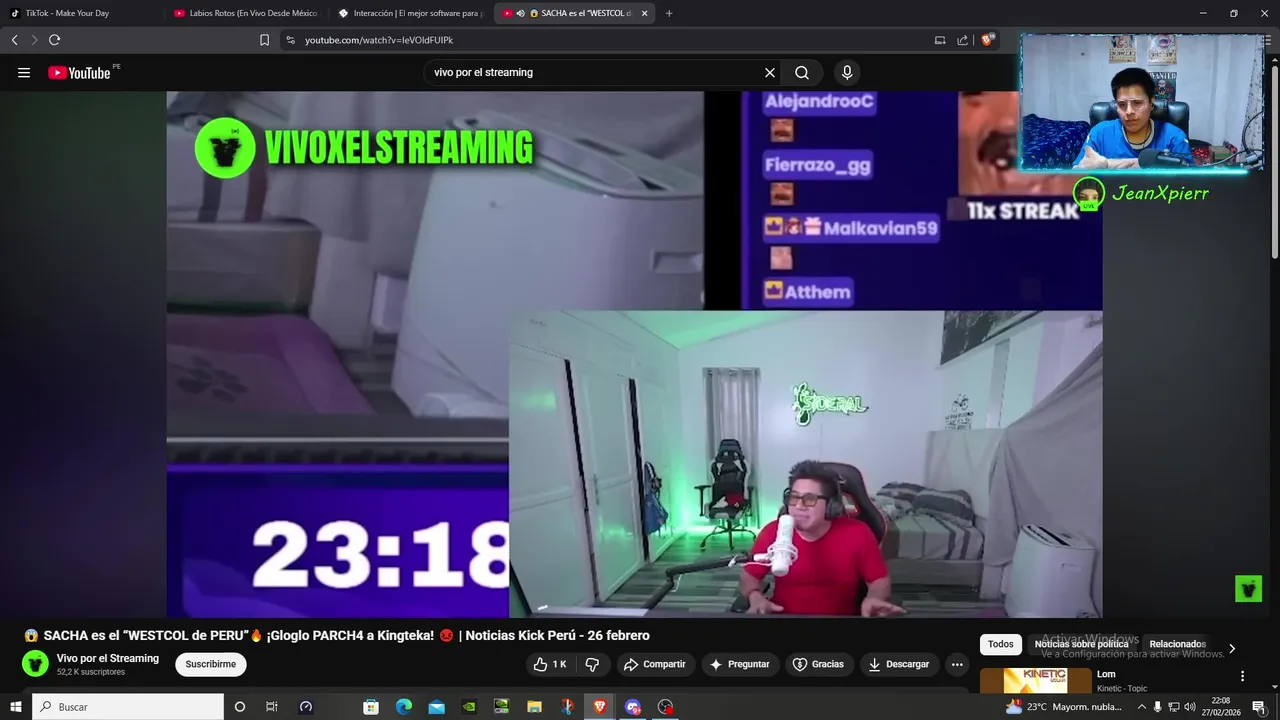Click the YouTube search input field
1280x720 pixels.
595,72
